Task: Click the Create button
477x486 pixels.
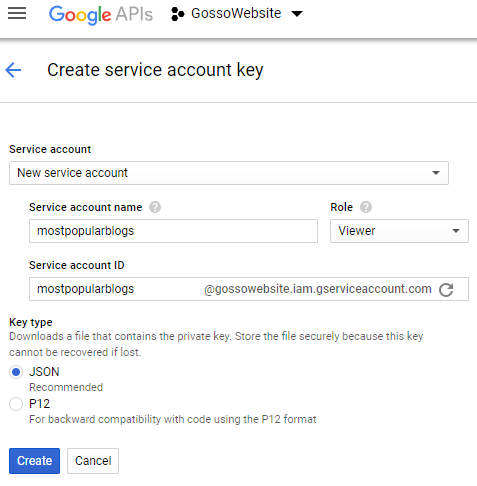Action: [34, 461]
